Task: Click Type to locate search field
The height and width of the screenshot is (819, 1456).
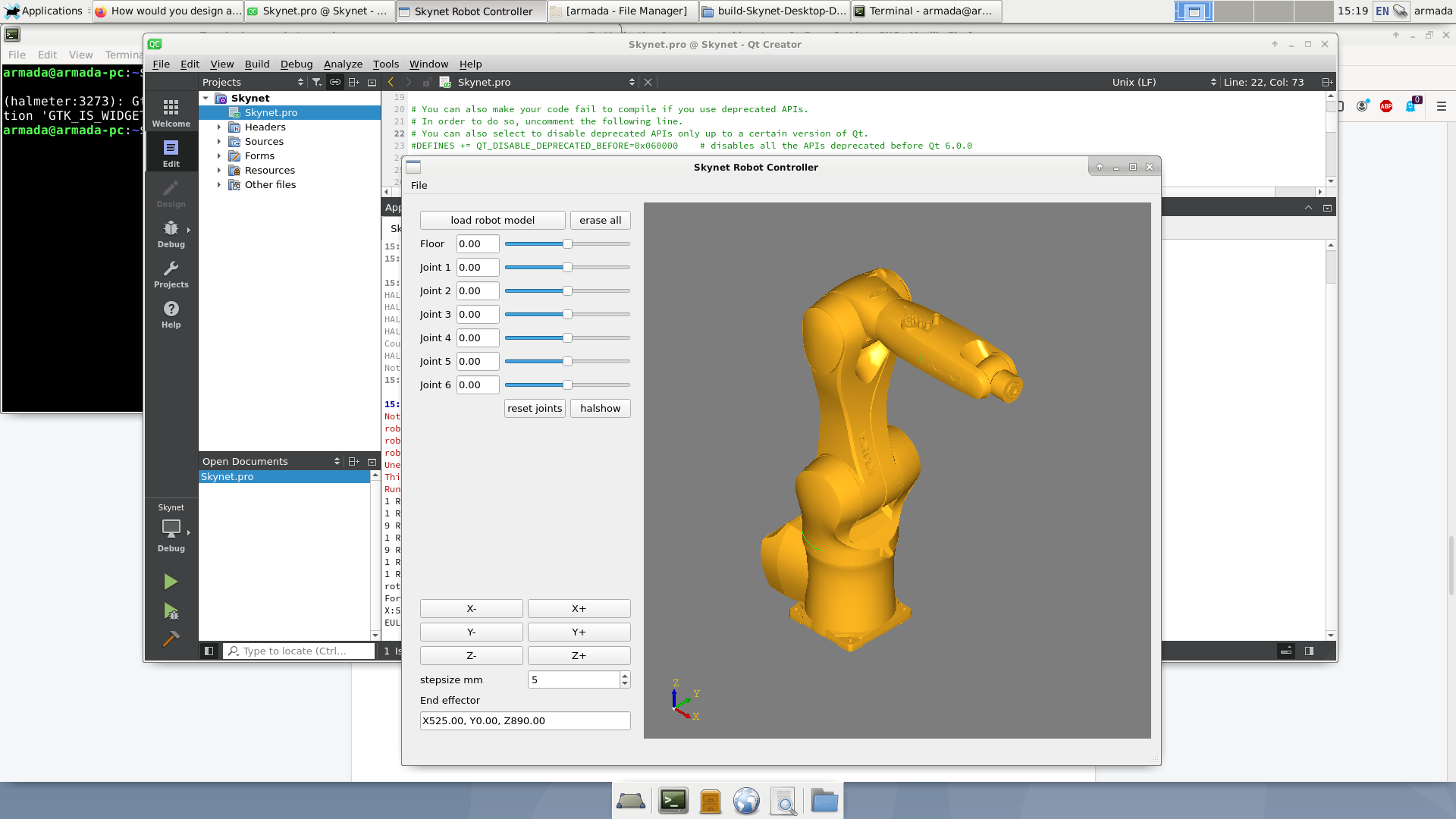Action: coord(299,651)
